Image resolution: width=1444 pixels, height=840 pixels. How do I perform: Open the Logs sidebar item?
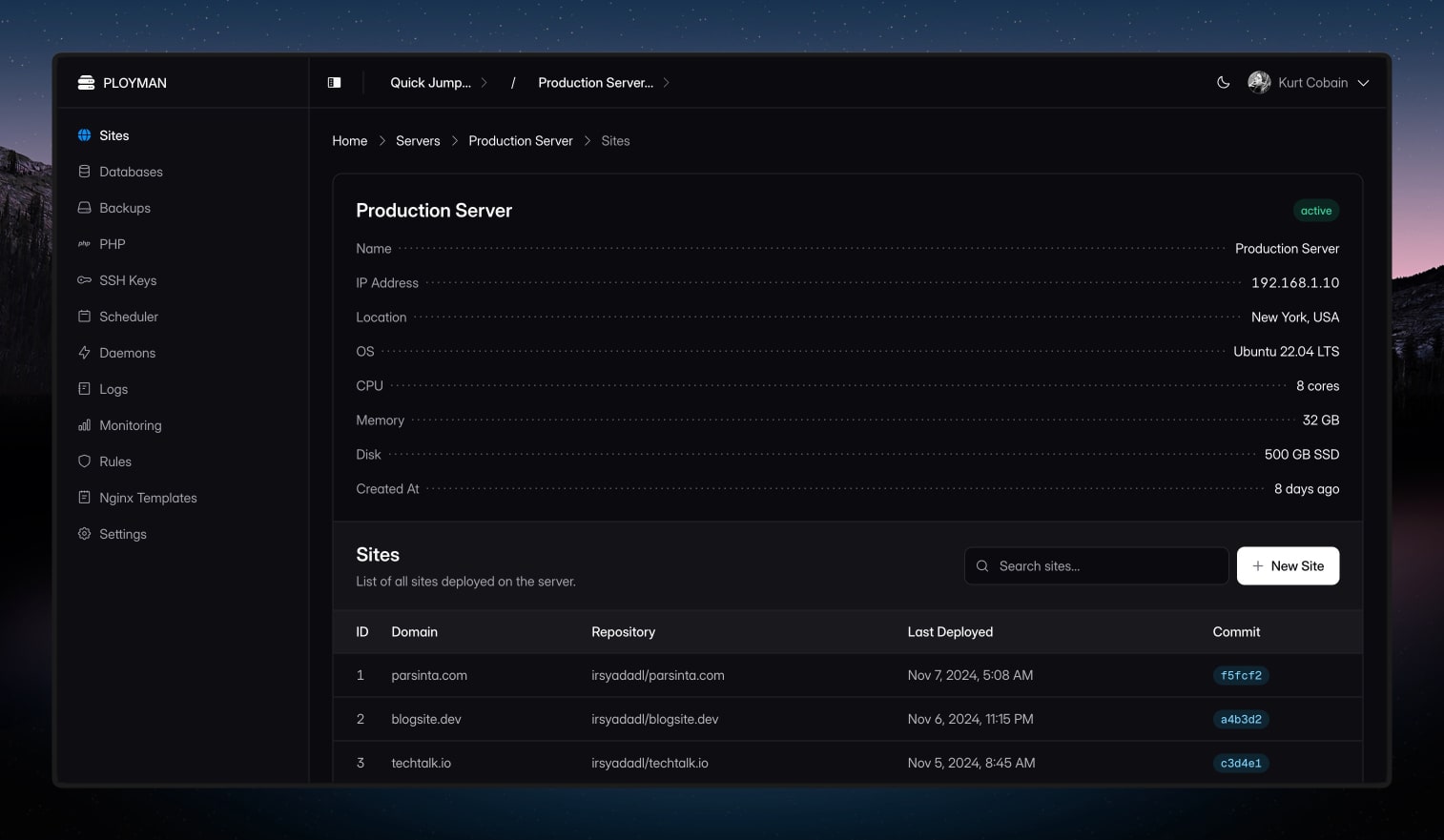[x=182, y=389]
